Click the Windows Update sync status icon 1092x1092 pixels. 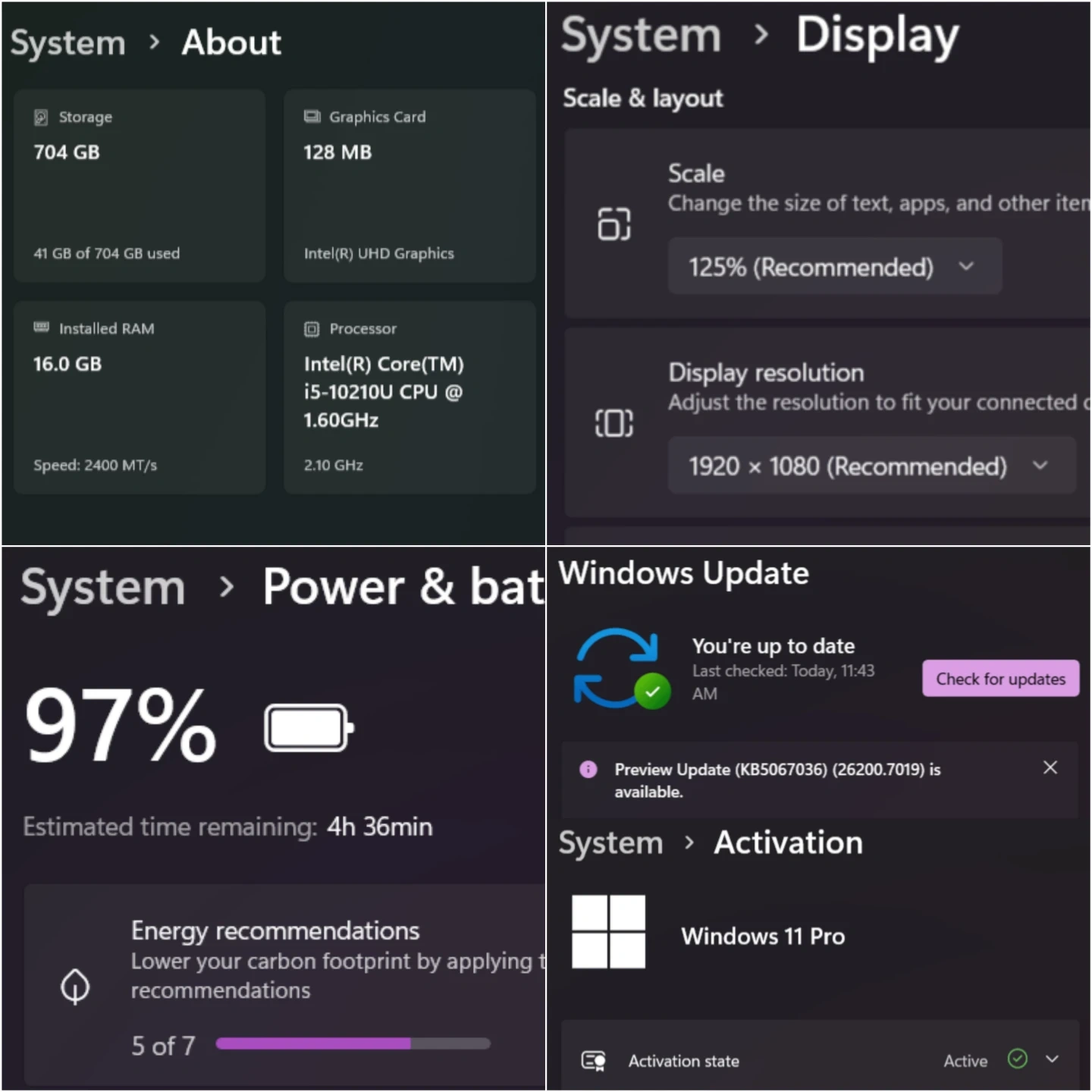[622, 668]
